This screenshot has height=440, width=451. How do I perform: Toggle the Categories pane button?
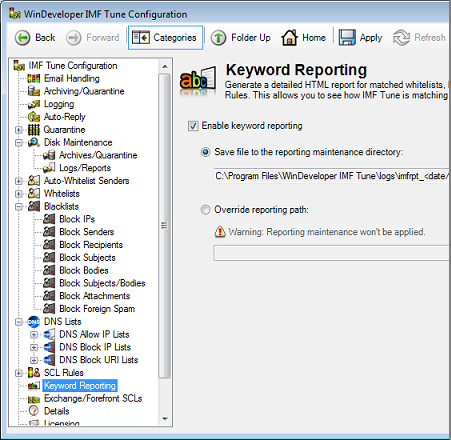(x=165, y=38)
